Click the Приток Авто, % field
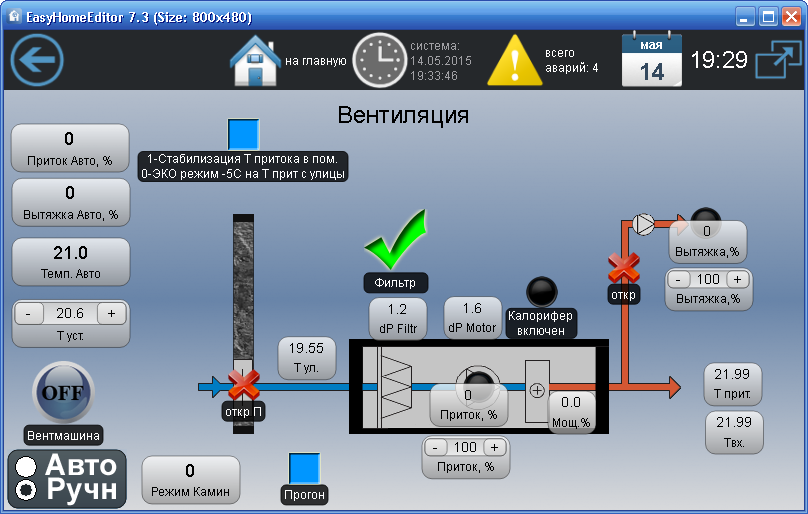This screenshot has height=514, width=808. tap(70, 148)
